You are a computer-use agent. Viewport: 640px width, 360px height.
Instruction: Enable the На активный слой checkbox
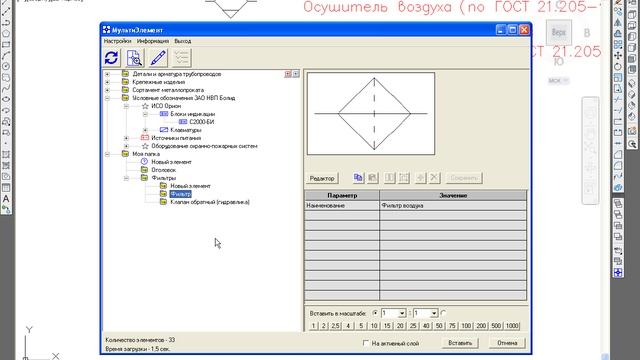(x=366, y=343)
